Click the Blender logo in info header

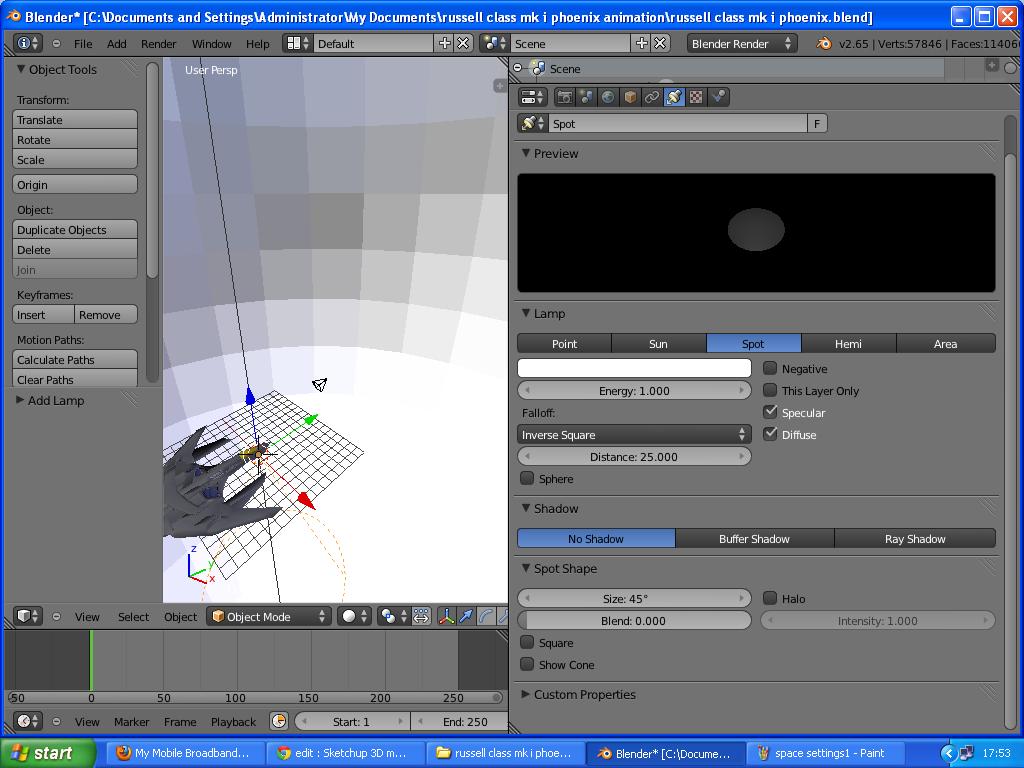(824, 44)
